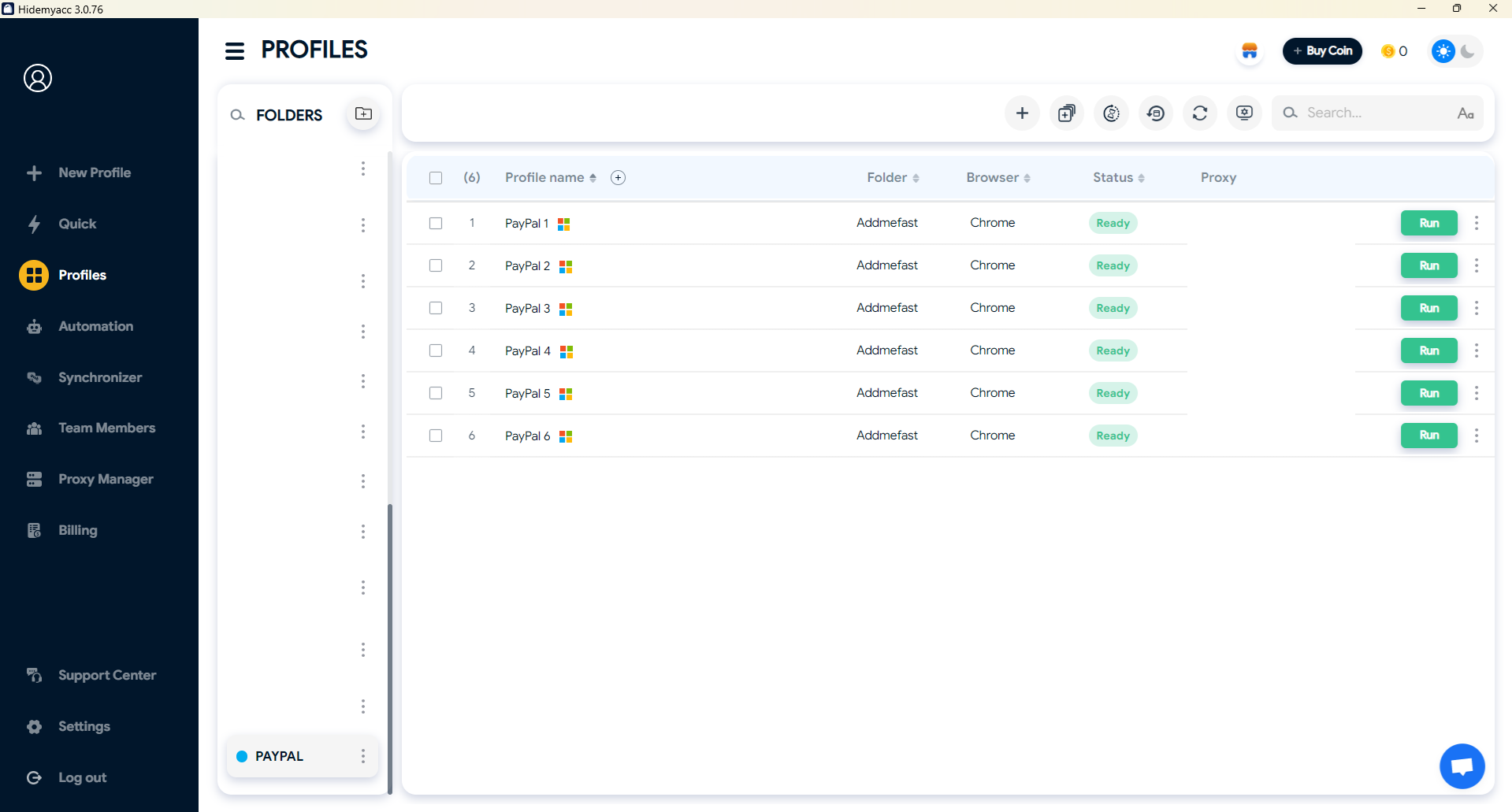Click the Buy Coin button
This screenshot has width=1512, height=812.
click(x=1322, y=51)
